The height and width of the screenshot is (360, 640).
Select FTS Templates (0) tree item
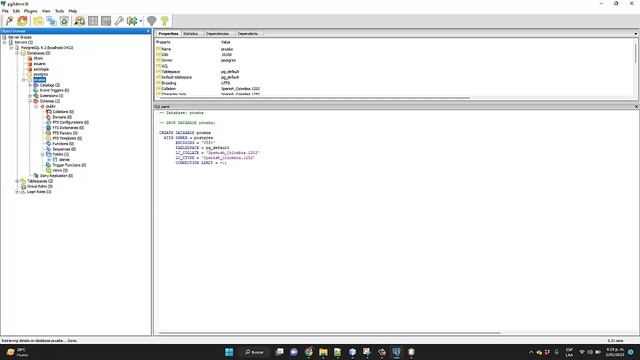67,138
